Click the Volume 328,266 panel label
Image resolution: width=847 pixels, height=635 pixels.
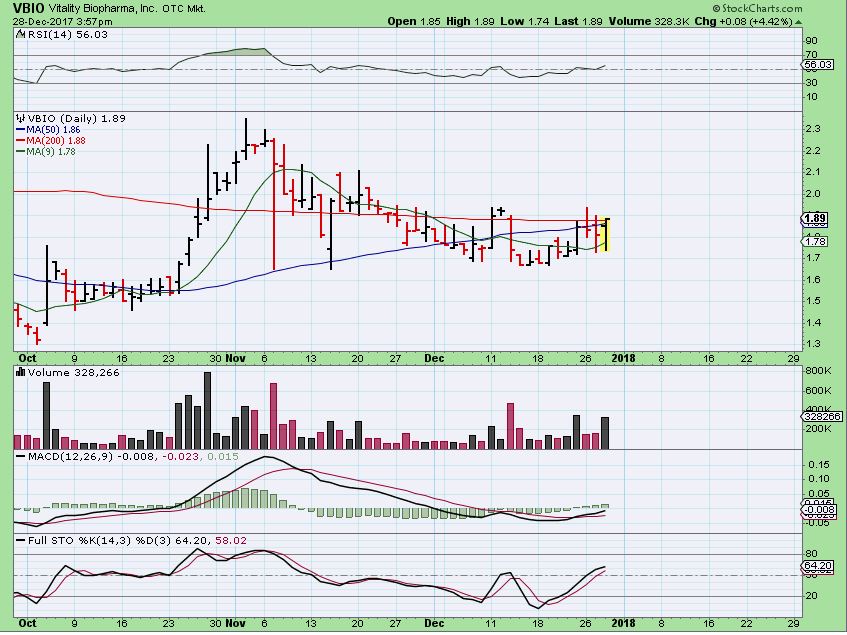[x=73, y=373]
